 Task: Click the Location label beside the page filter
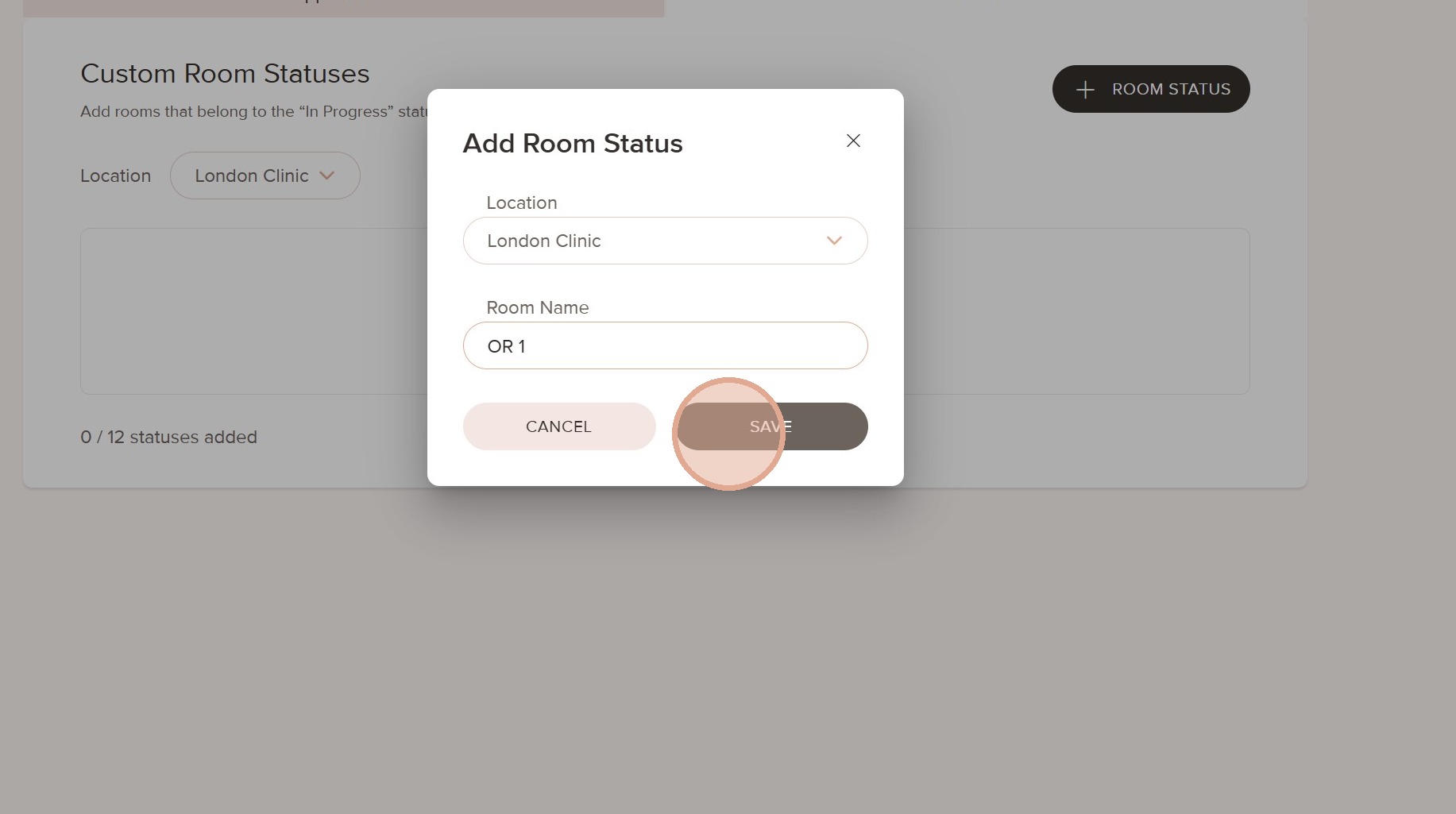point(115,176)
